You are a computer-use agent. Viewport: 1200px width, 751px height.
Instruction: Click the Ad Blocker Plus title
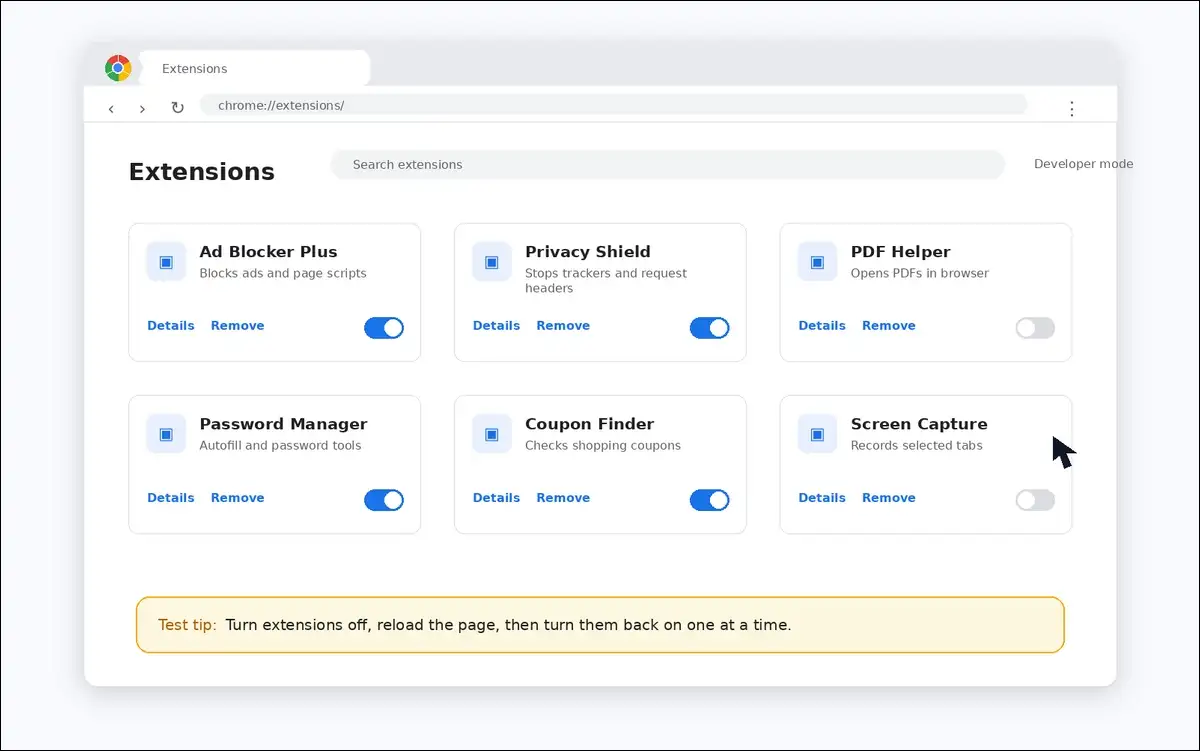click(x=269, y=252)
